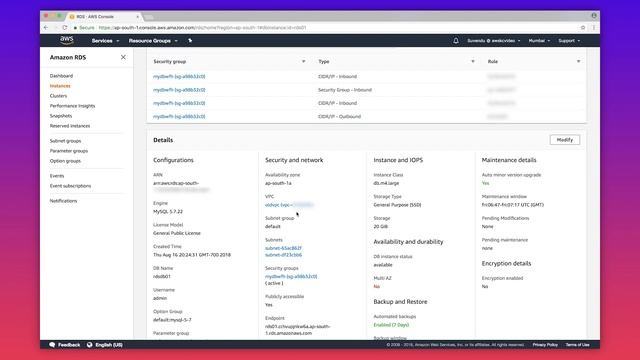The width and height of the screenshot is (640, 360).
Task: Open Reserved instances in sidebar
Action: tap(70, 126)
